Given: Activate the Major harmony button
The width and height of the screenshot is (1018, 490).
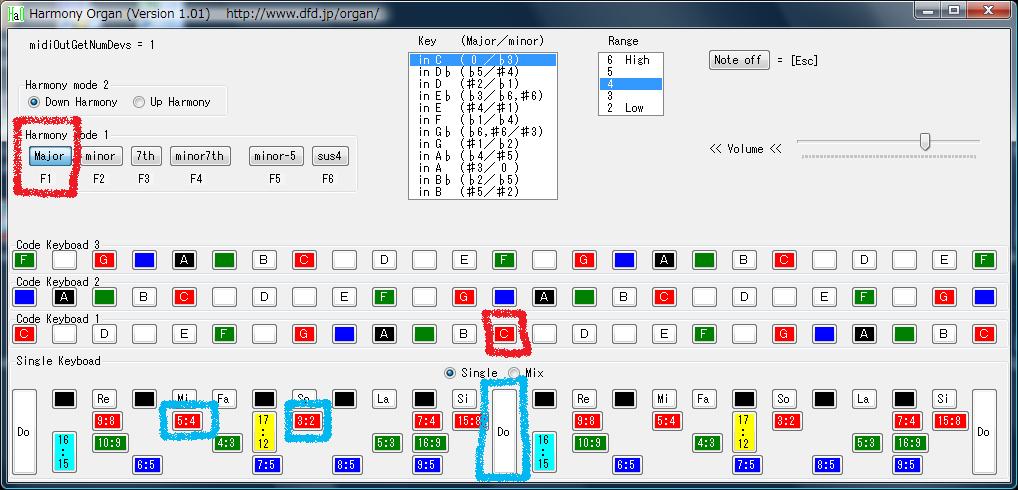Looking at the screenshot, I should click(x=49, y=156).
